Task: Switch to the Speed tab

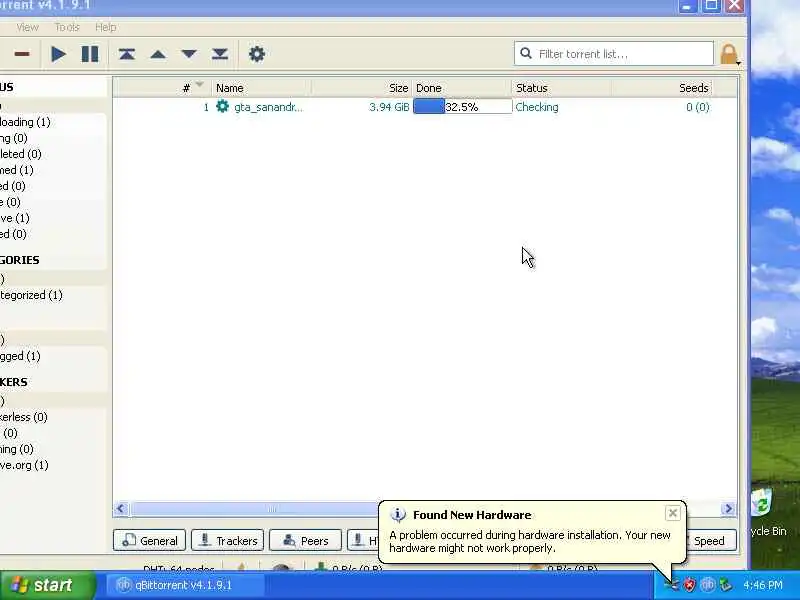Action: click(711, 540)
